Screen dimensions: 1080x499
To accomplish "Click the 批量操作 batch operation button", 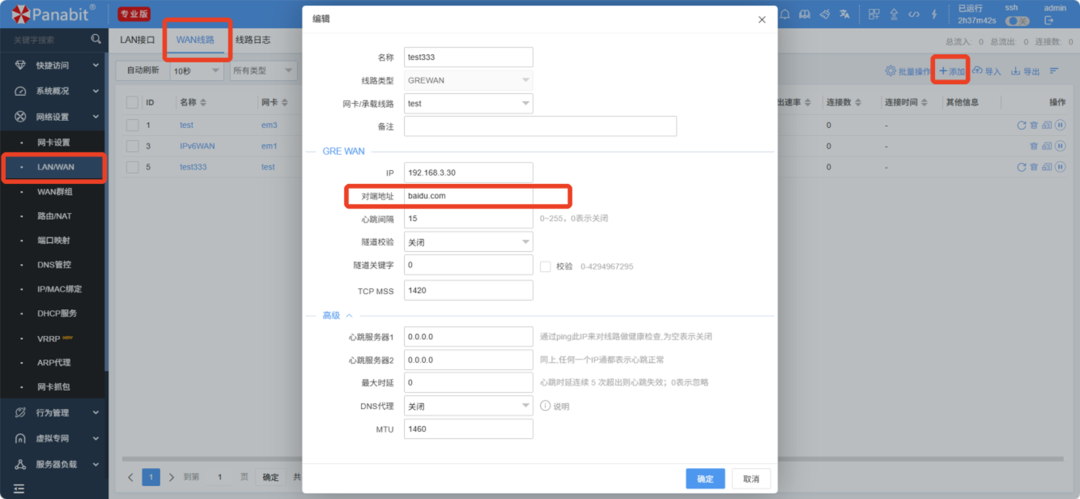I will (908, 71).
